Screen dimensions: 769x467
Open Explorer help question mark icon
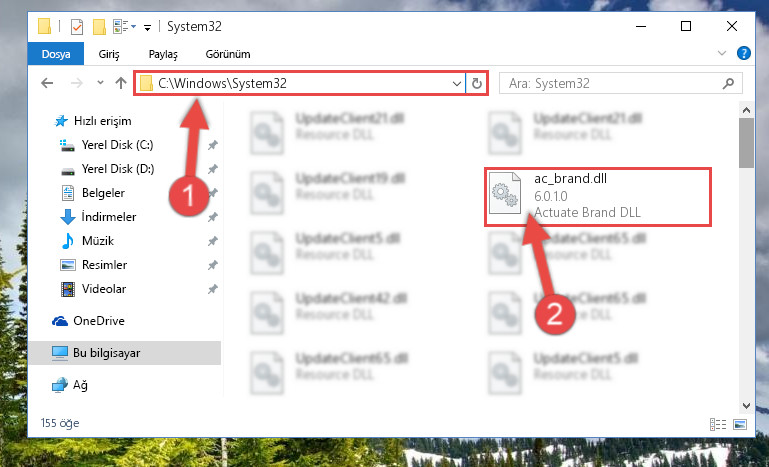point(743,53)
